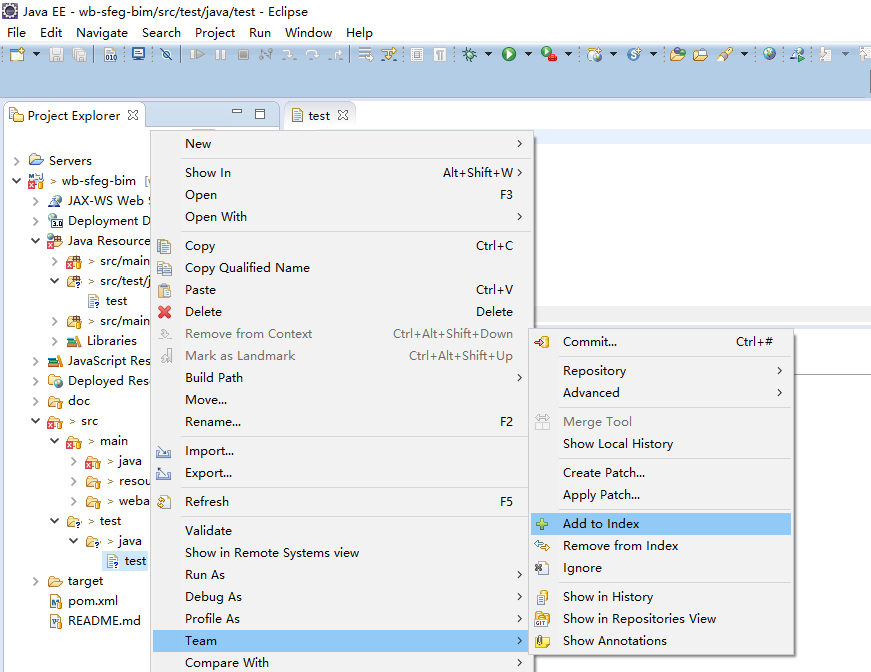871x672 pixels.
Task: Click the monitor console icon in toolbar
Action: [x=138, y=54]
